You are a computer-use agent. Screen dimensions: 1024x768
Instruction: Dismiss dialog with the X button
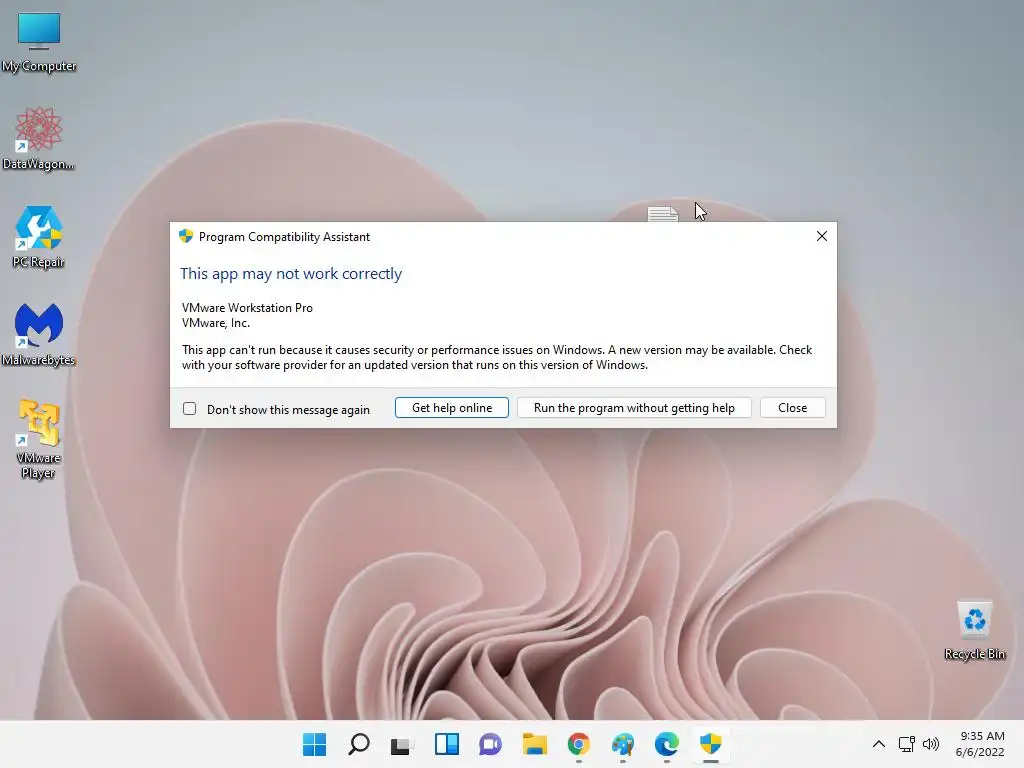point(822,236)
